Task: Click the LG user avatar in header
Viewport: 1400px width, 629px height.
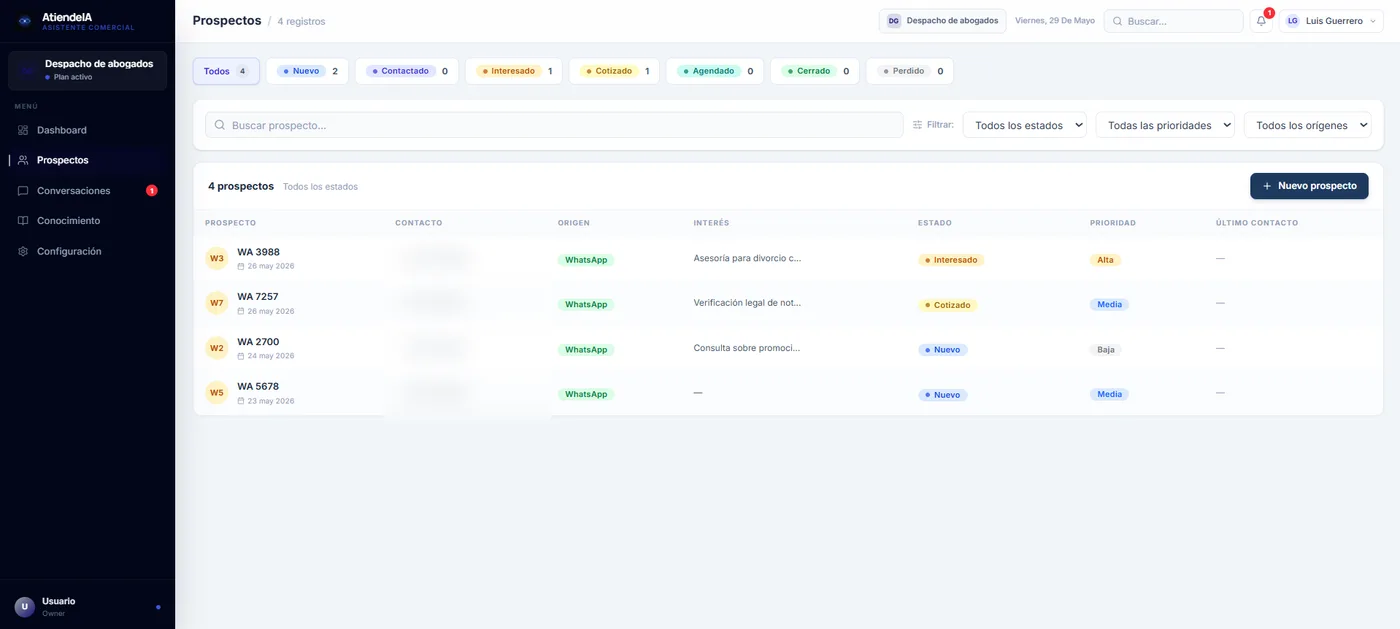Action: tap(1293, 21)
